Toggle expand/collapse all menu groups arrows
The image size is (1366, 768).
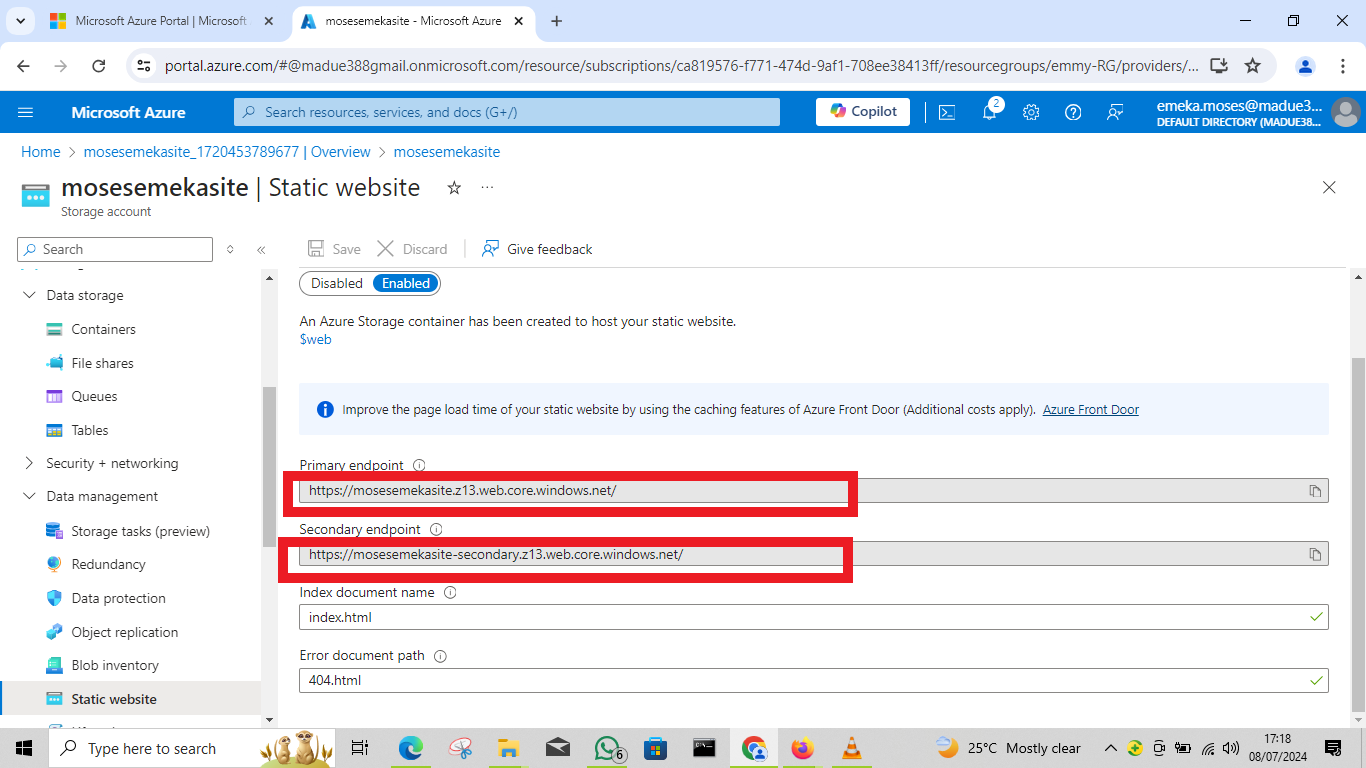click(x=230, y=249)
